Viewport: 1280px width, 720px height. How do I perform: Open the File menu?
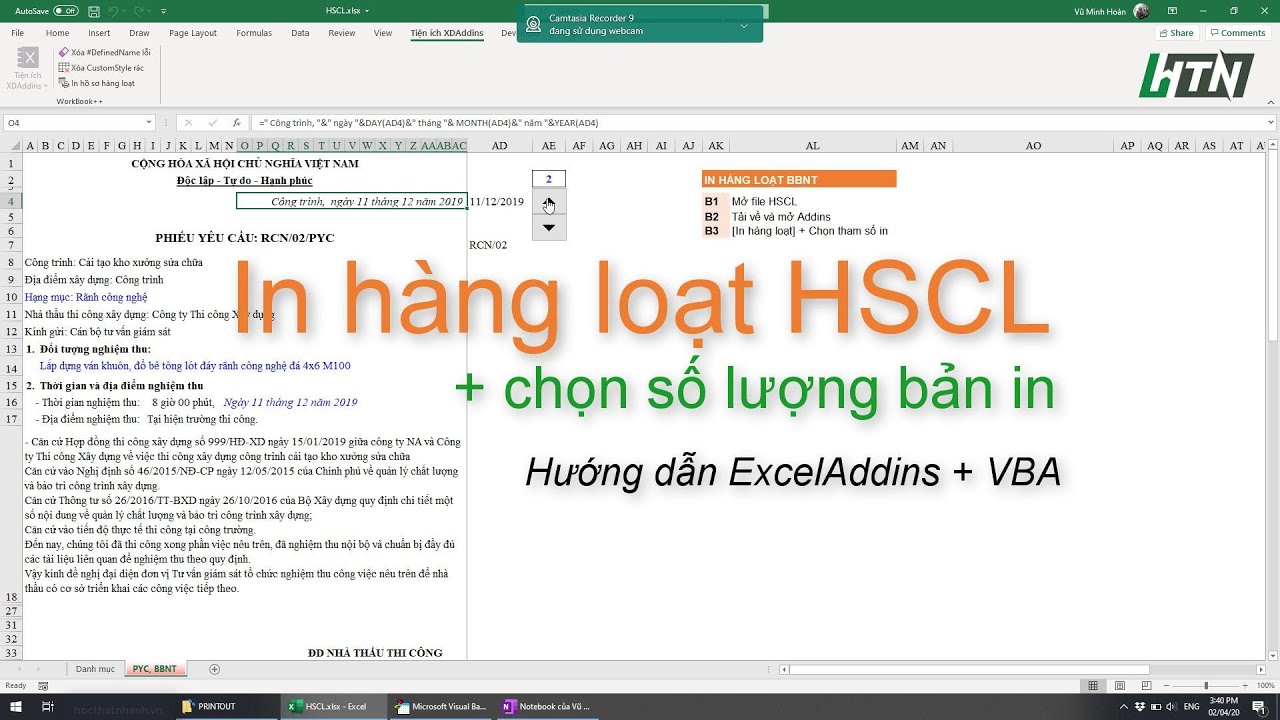18,33
